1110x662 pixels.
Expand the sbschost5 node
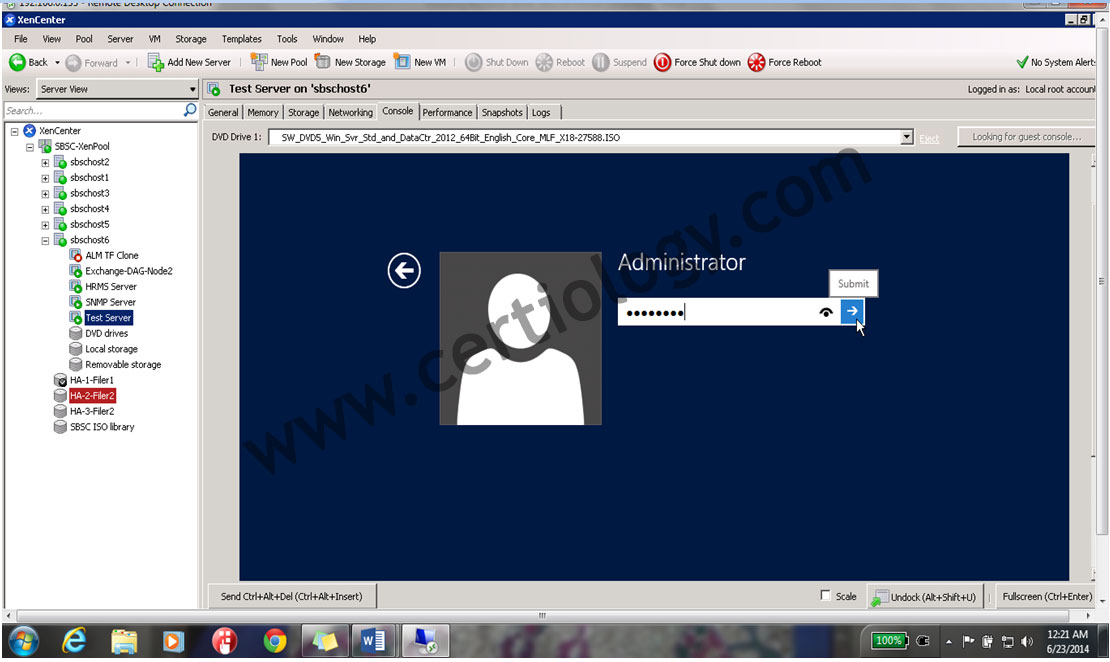45,225
